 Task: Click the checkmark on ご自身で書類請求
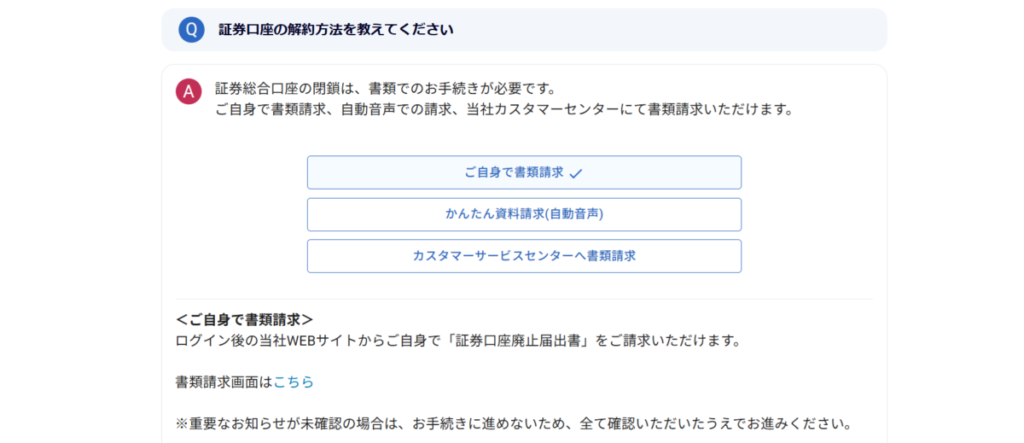click(x=575, y=173)
